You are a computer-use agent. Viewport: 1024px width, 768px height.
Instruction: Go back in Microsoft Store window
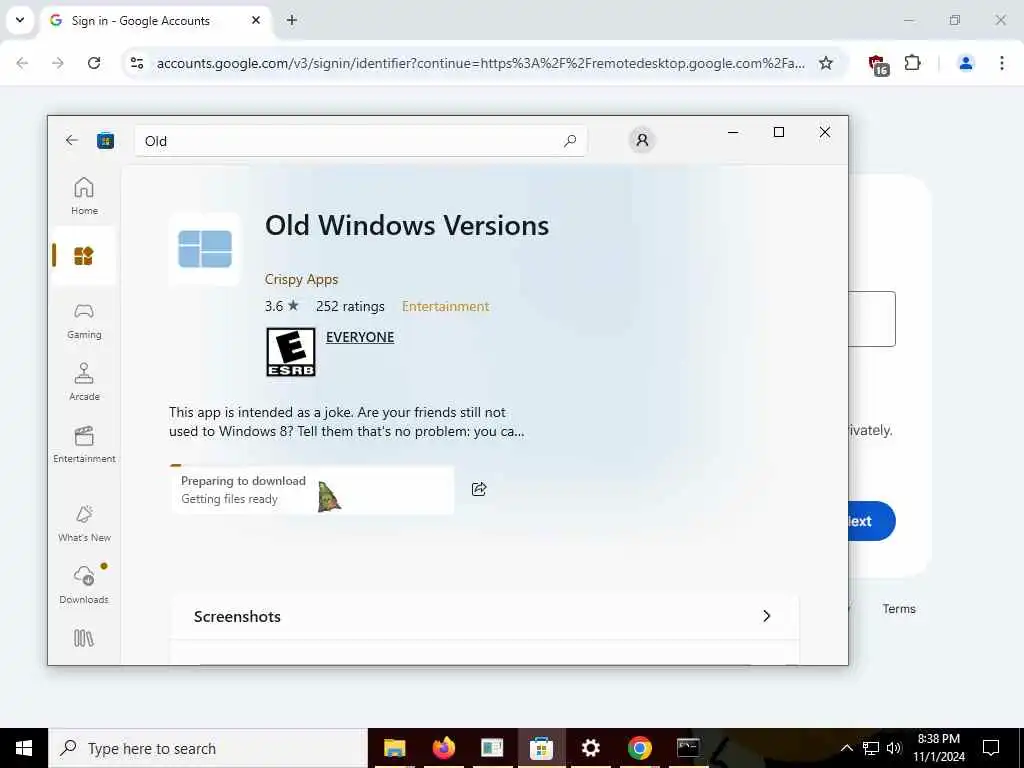[72, 140]
